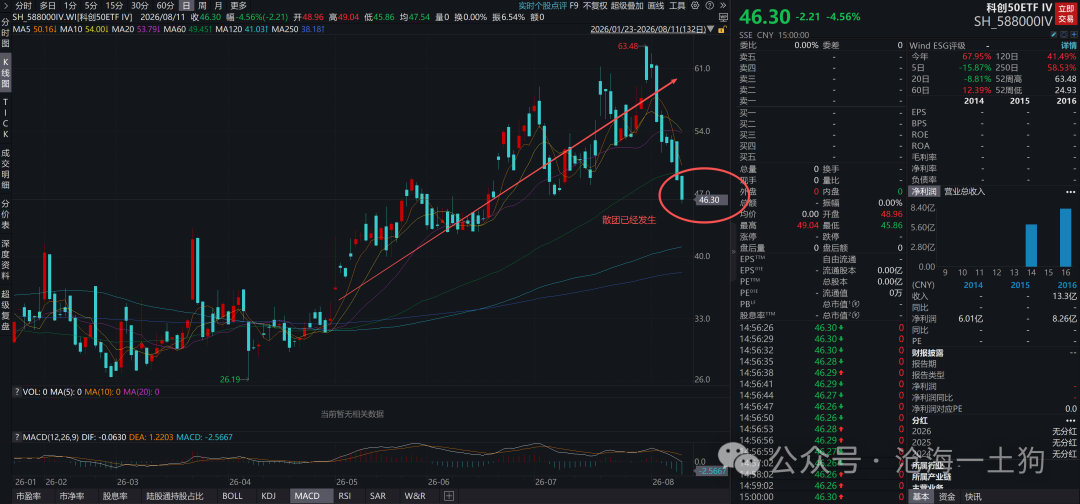
Task: Click the 2016 net profit bar
Action: [x=1065, y=237]
